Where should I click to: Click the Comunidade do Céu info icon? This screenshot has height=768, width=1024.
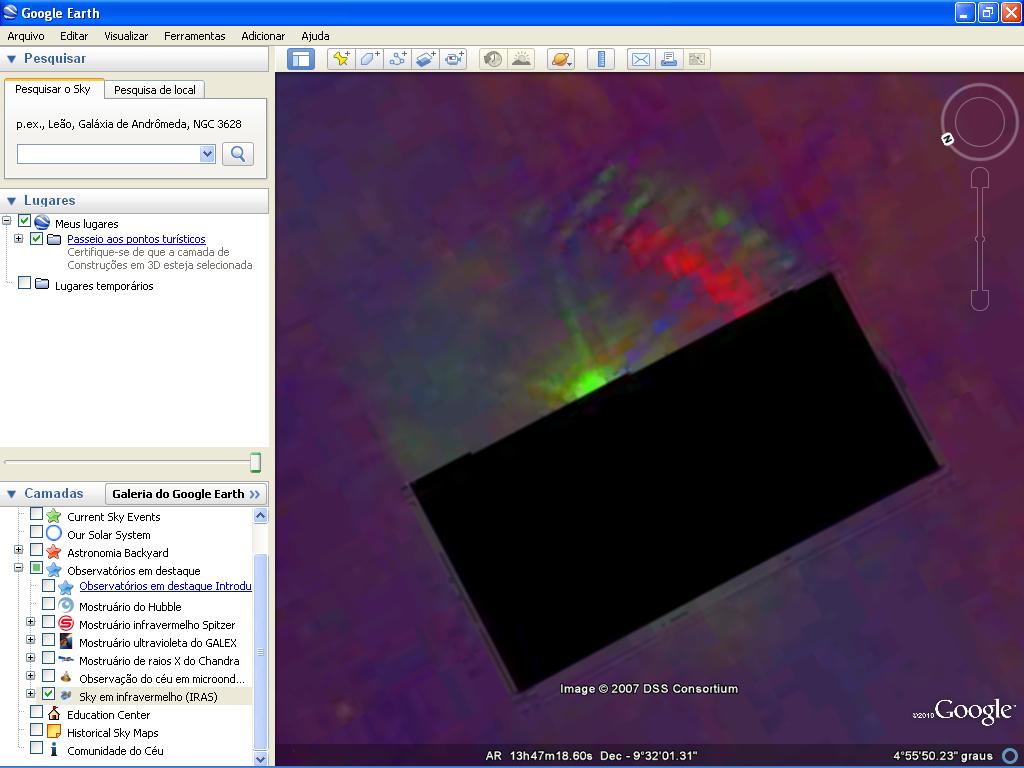point(54,750)
